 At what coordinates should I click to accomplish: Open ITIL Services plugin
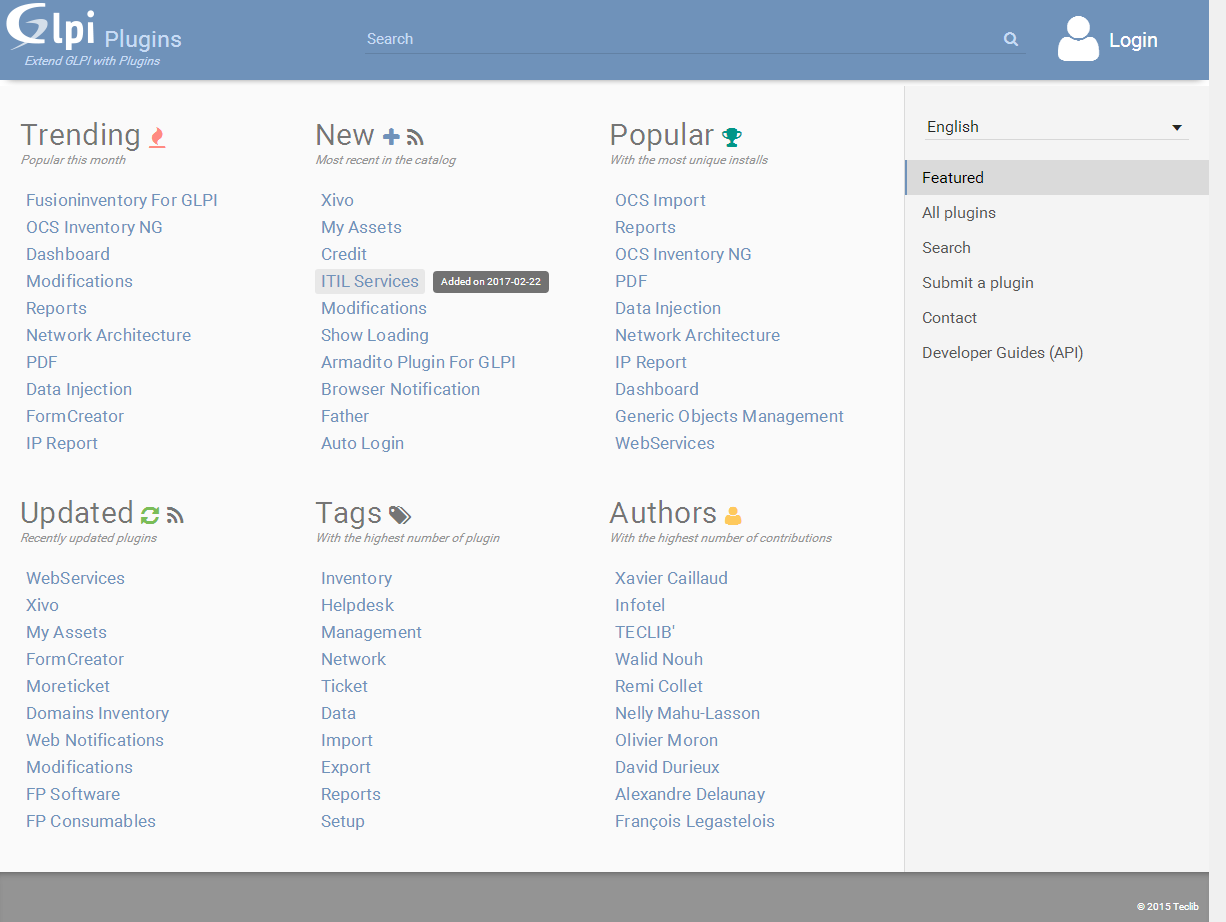[370, 281]
